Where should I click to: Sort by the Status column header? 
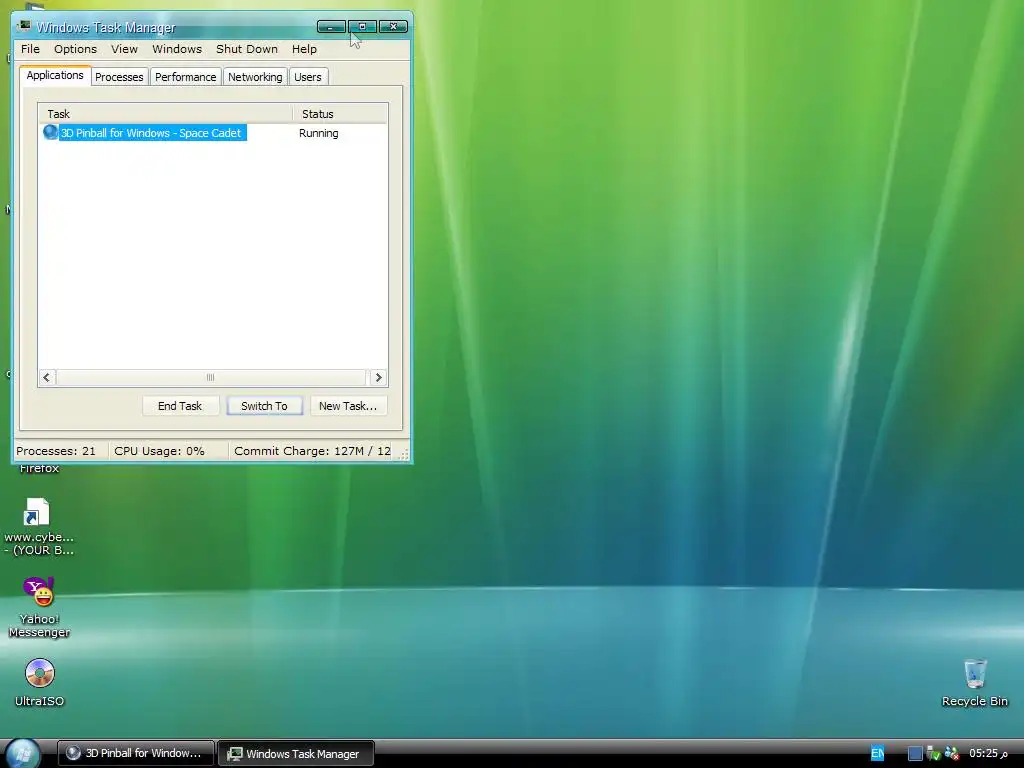340,114
